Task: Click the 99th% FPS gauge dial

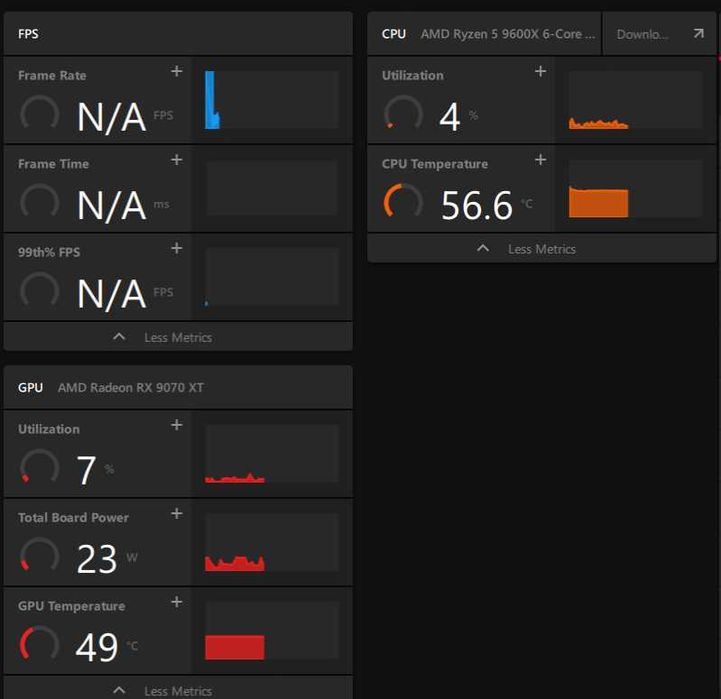Action: coord(40,290)
